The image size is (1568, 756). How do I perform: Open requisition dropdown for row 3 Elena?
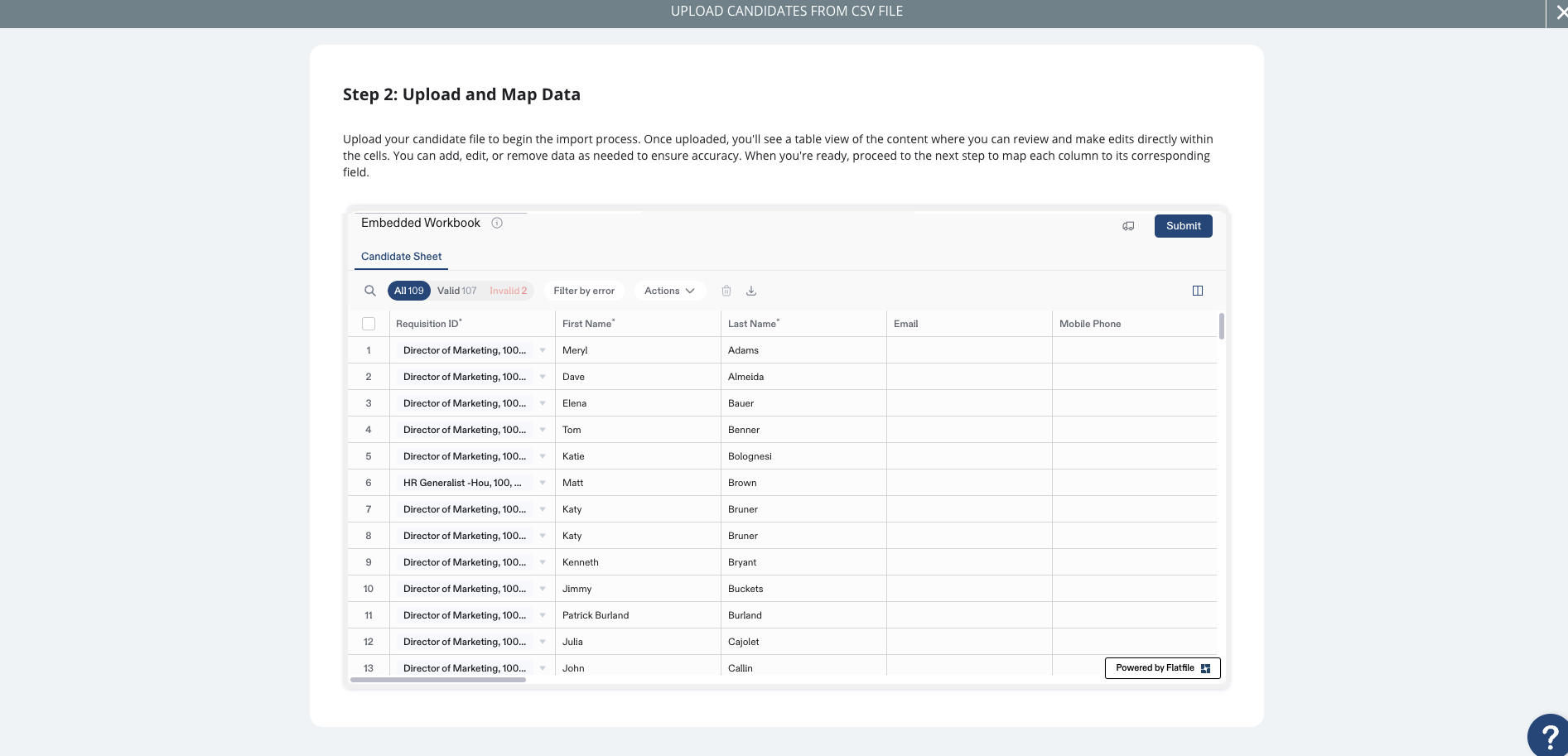coord(543,403)
